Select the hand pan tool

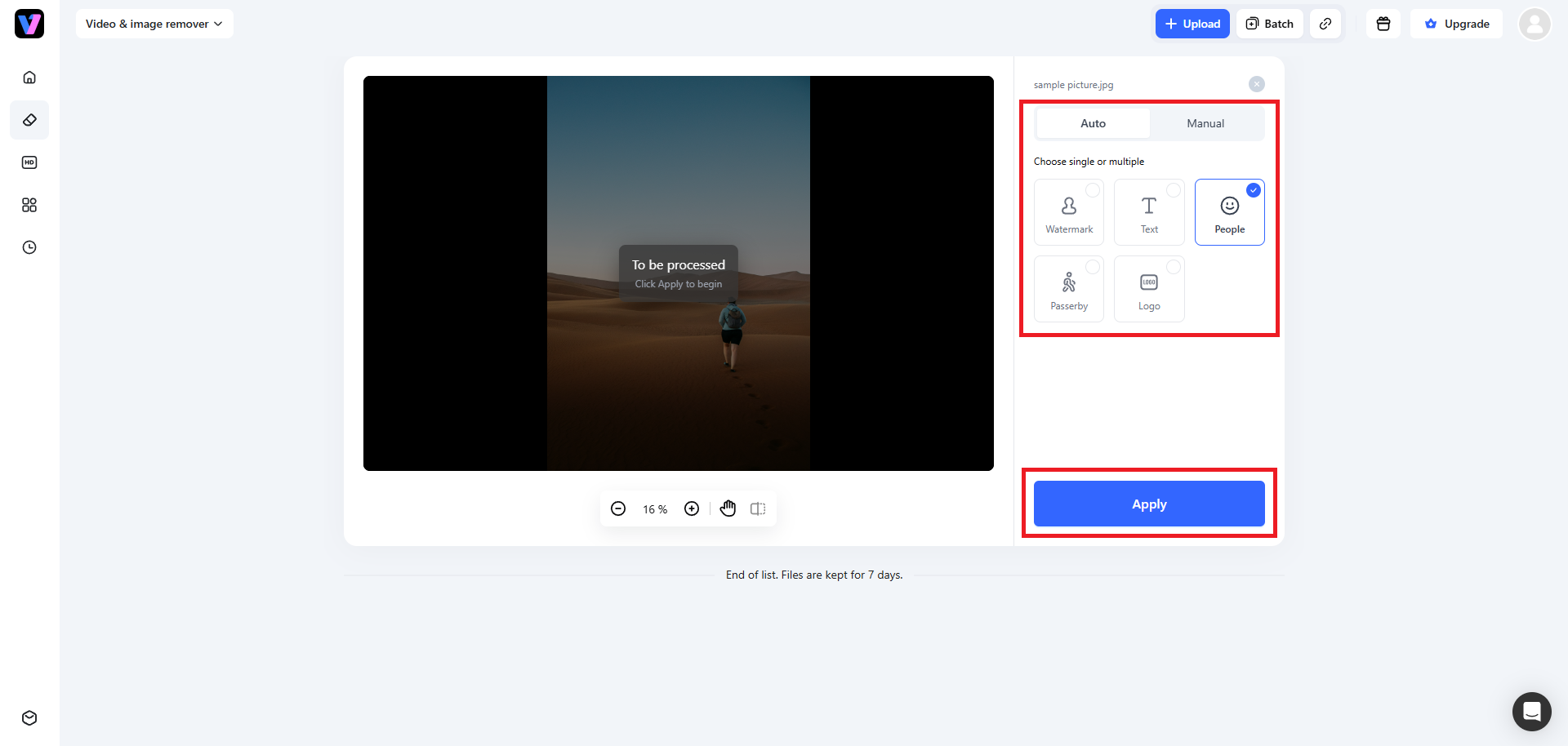coord(728,508)
